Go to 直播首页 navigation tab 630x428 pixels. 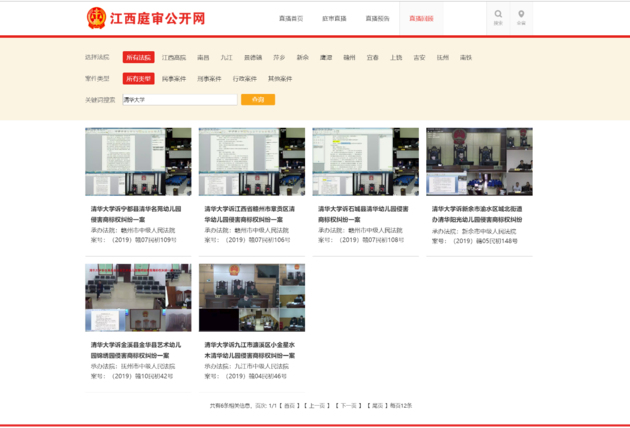click(x=291, y=18)
